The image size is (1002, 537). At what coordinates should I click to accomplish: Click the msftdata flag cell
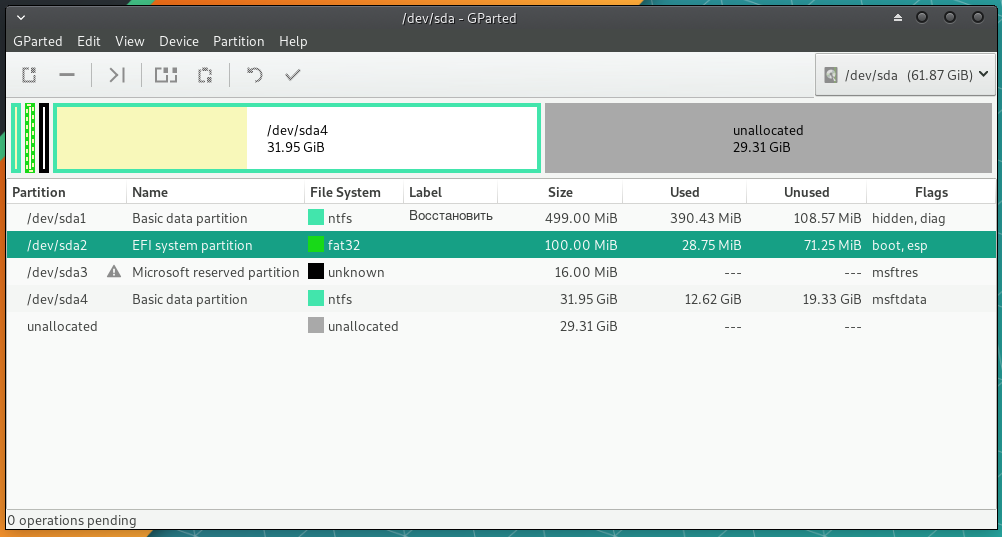(x=899, y=299)
